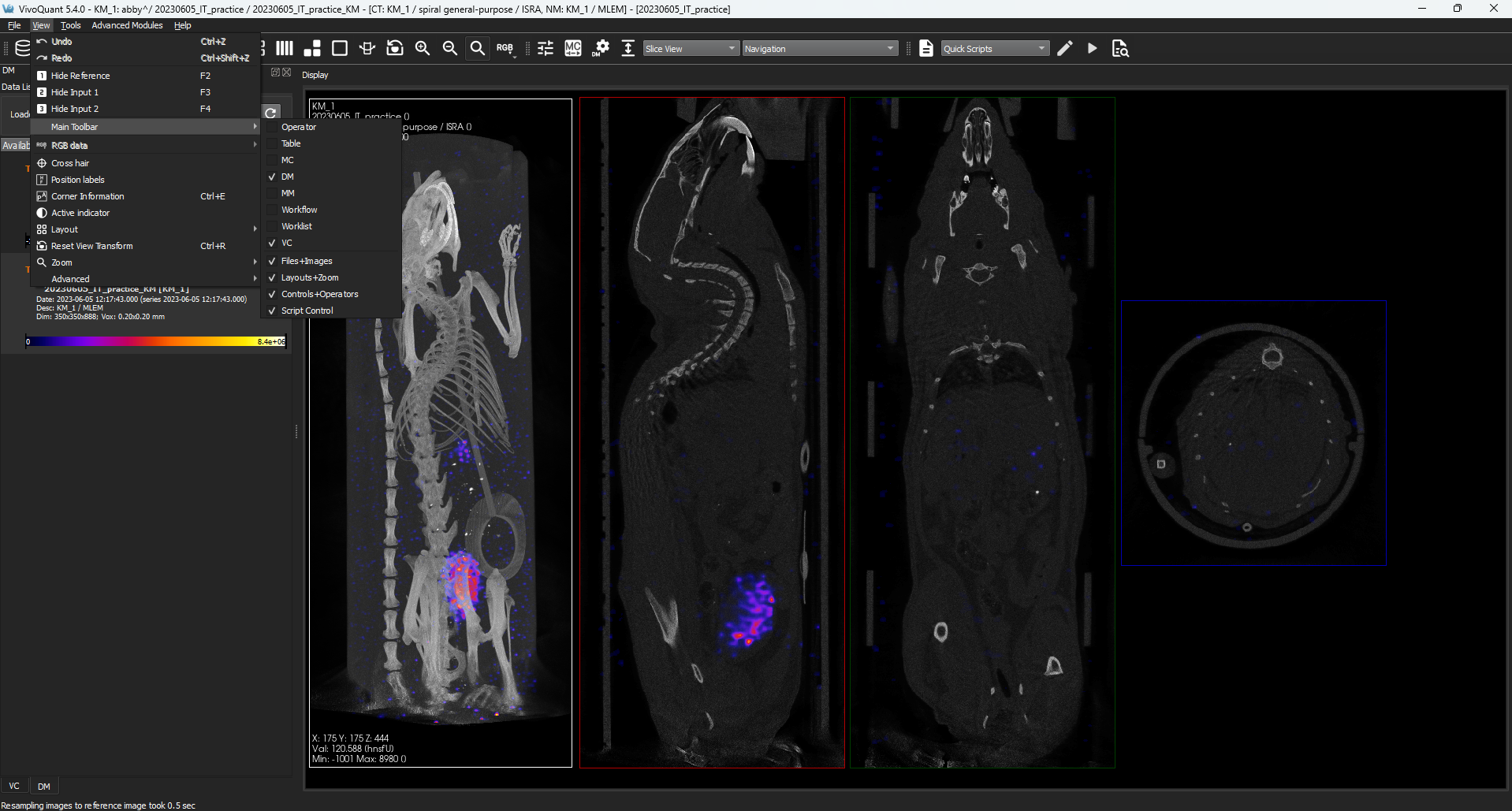1512x811 pixels.
Task: Click the zoom out magnifier icon
Action: (450, 49)
